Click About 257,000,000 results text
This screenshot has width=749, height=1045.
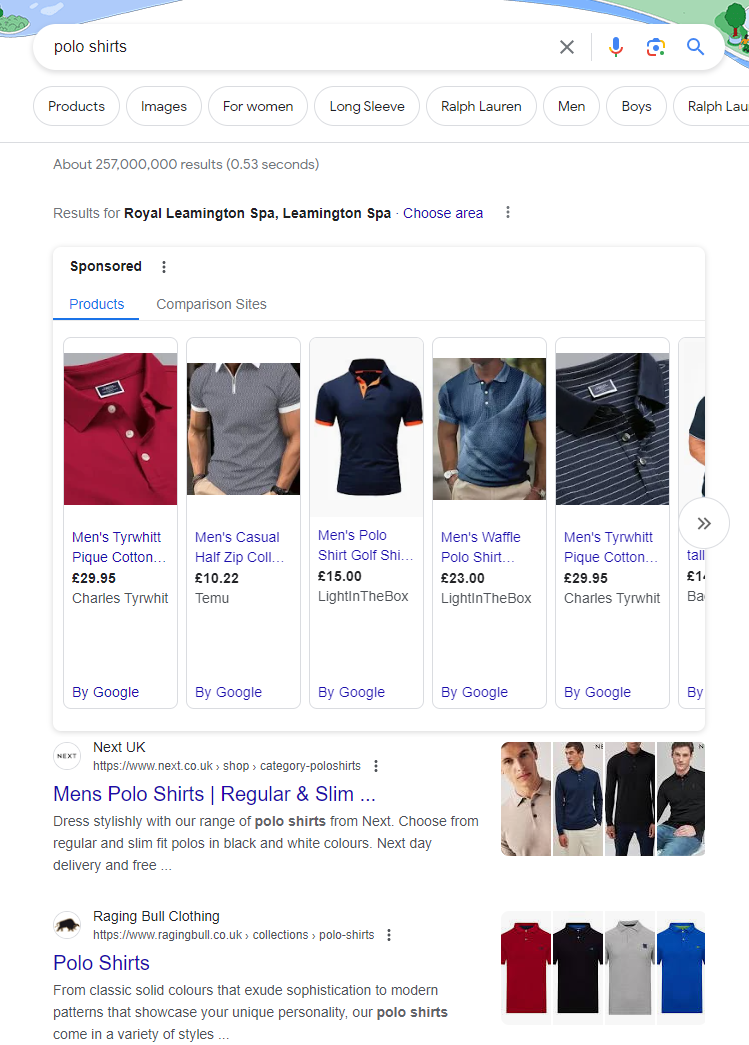click(x=186, y=164)
